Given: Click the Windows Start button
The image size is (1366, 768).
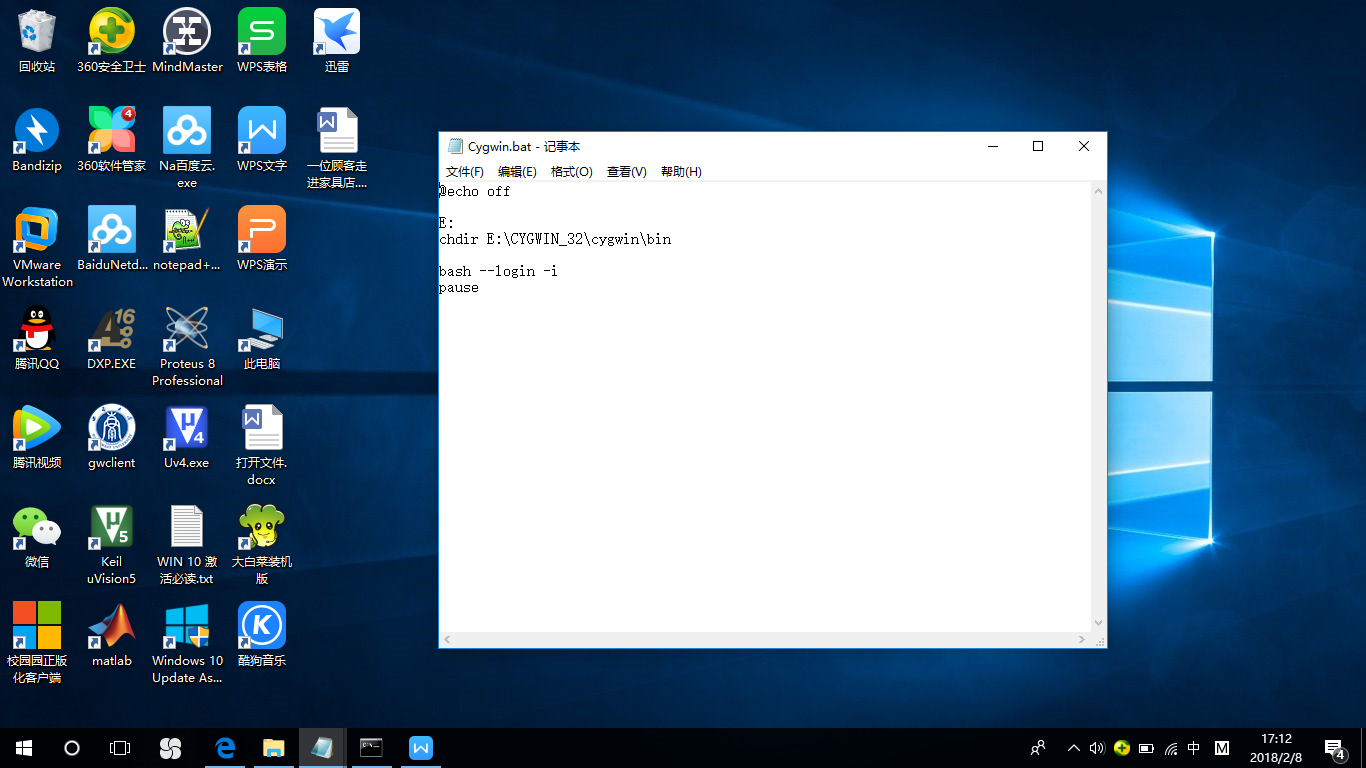Looking at the screenshot, I should tap(24, 748).
